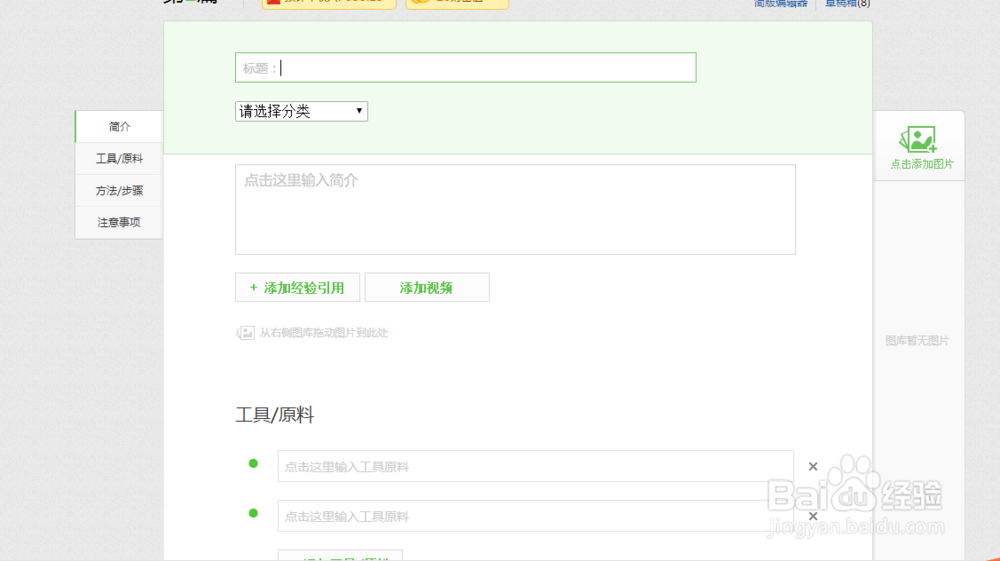Click the green bullet of second 工具原料 row
The width and height of the screenshot is (1000, 561).
pos(253,513)
